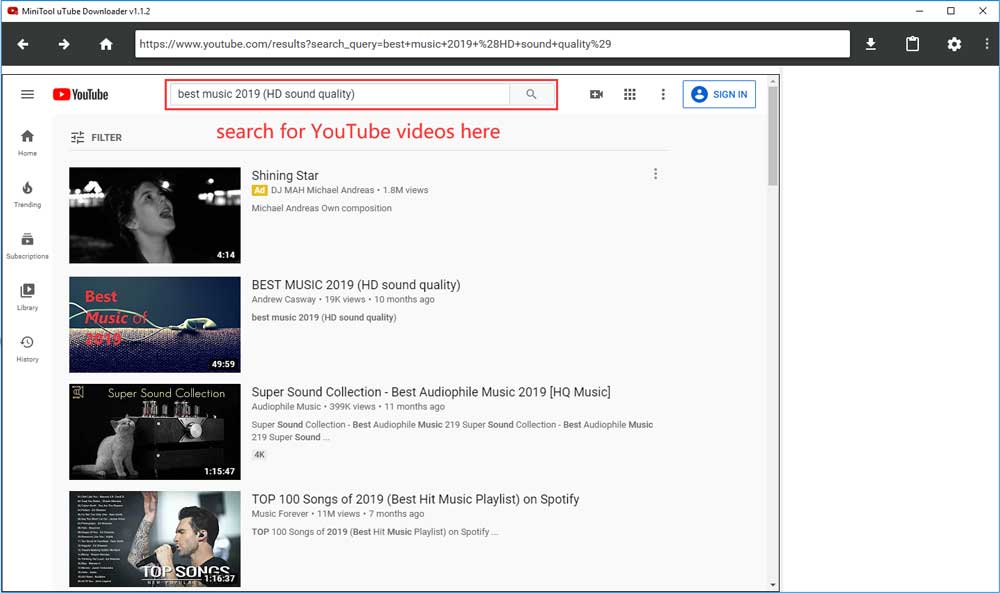Minimize the MiniTool uTube Downloader window

pos(919,11)
